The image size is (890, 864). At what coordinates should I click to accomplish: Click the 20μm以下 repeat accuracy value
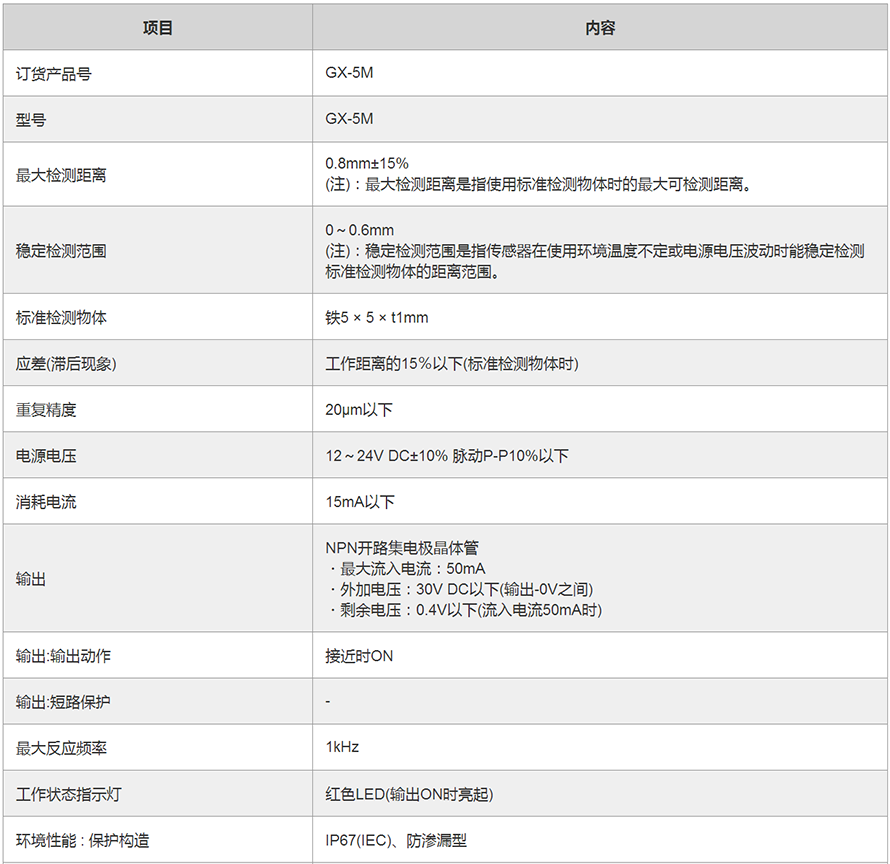pos(359,410)
